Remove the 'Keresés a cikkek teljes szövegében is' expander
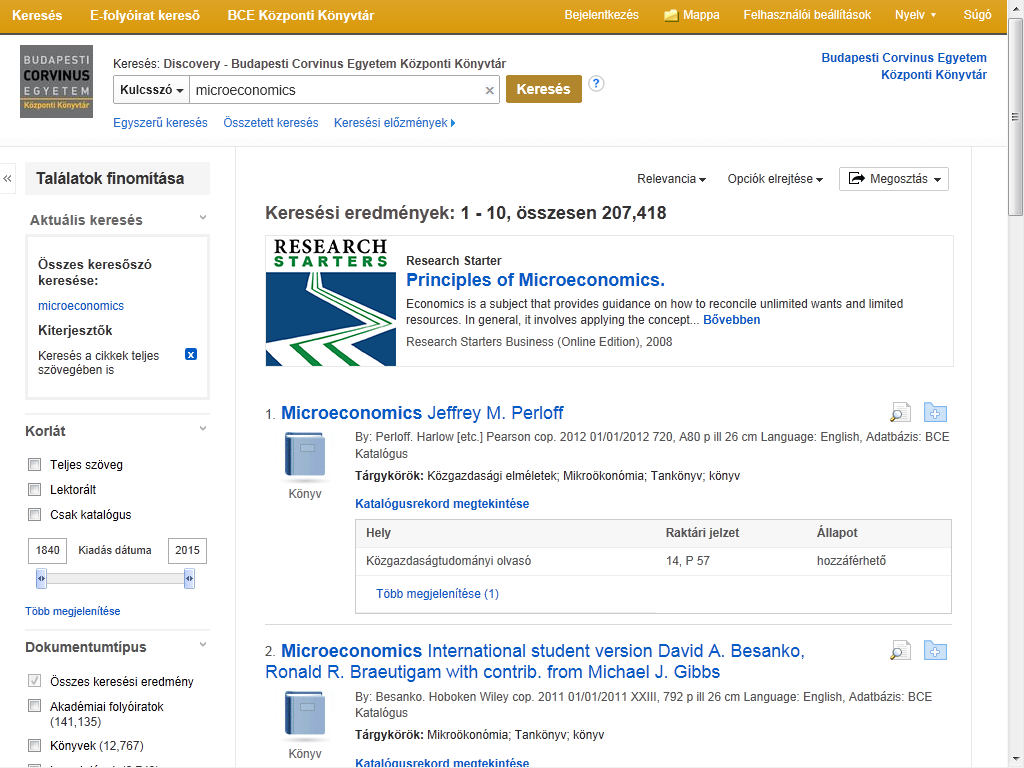1024x768 pixels. [x=191, y=355]
